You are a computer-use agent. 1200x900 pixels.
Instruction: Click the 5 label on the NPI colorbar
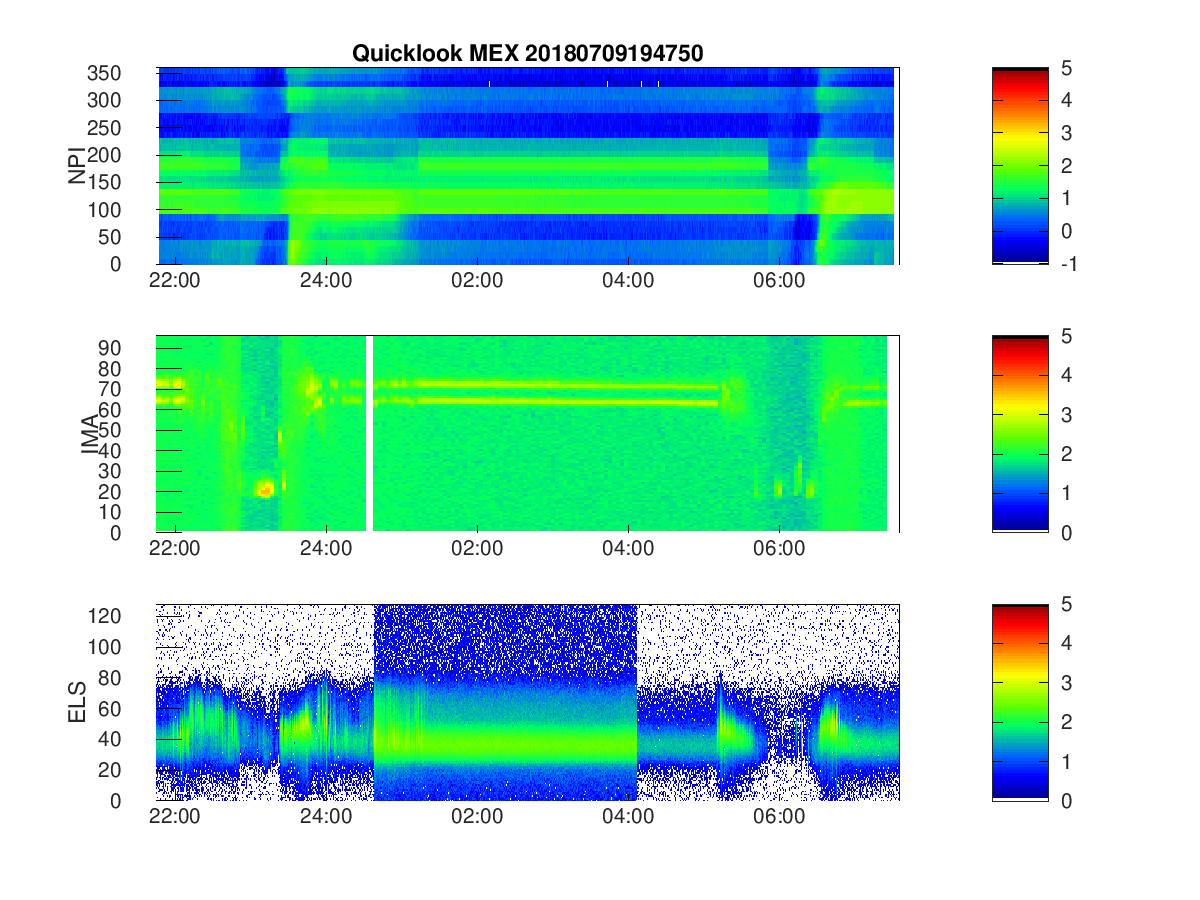coord(1066,68)
